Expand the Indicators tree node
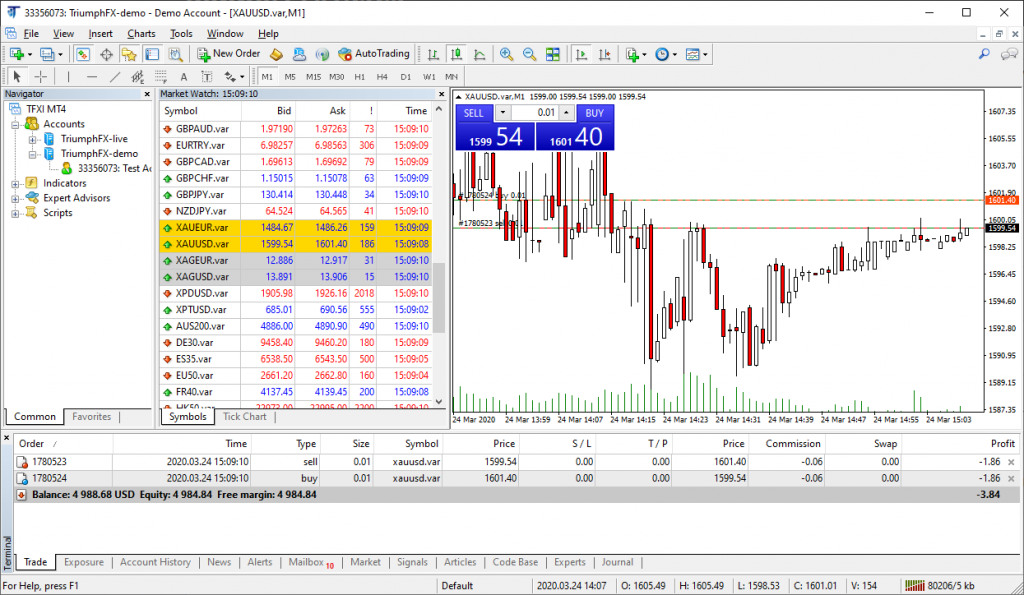Viewport: 1024px width, 595px height. pos(15,184)
